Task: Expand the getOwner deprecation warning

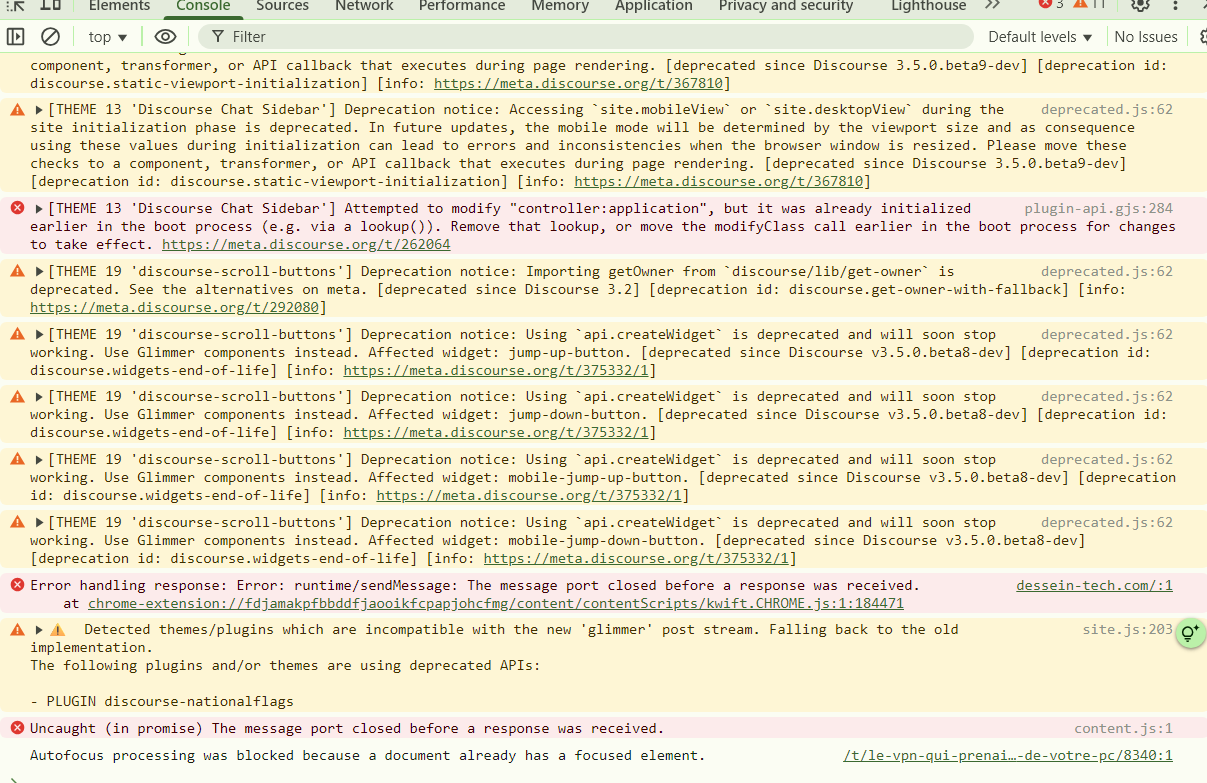Action: pos(40,272)
